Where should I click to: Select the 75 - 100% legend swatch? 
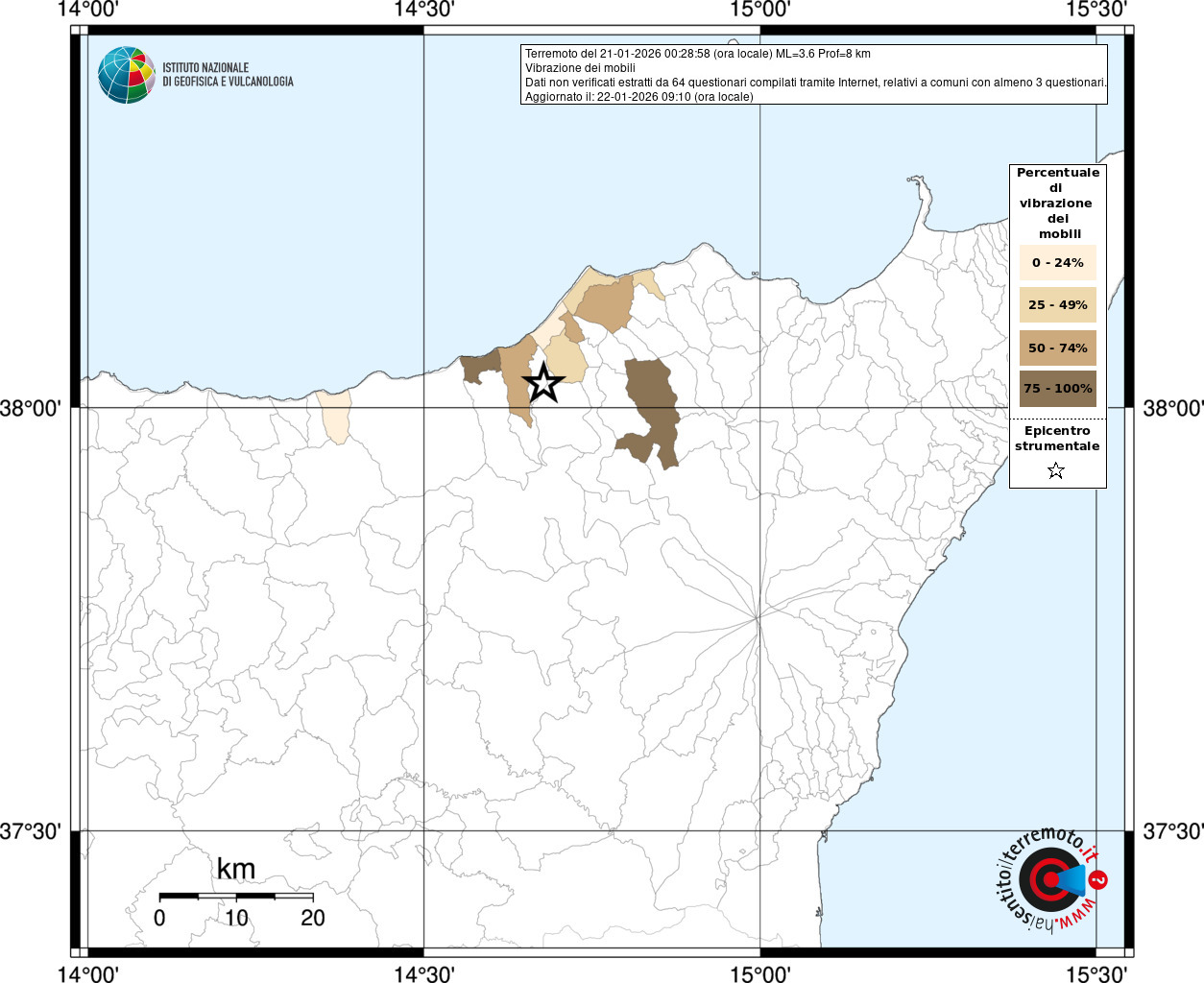tap(1057, 388)
